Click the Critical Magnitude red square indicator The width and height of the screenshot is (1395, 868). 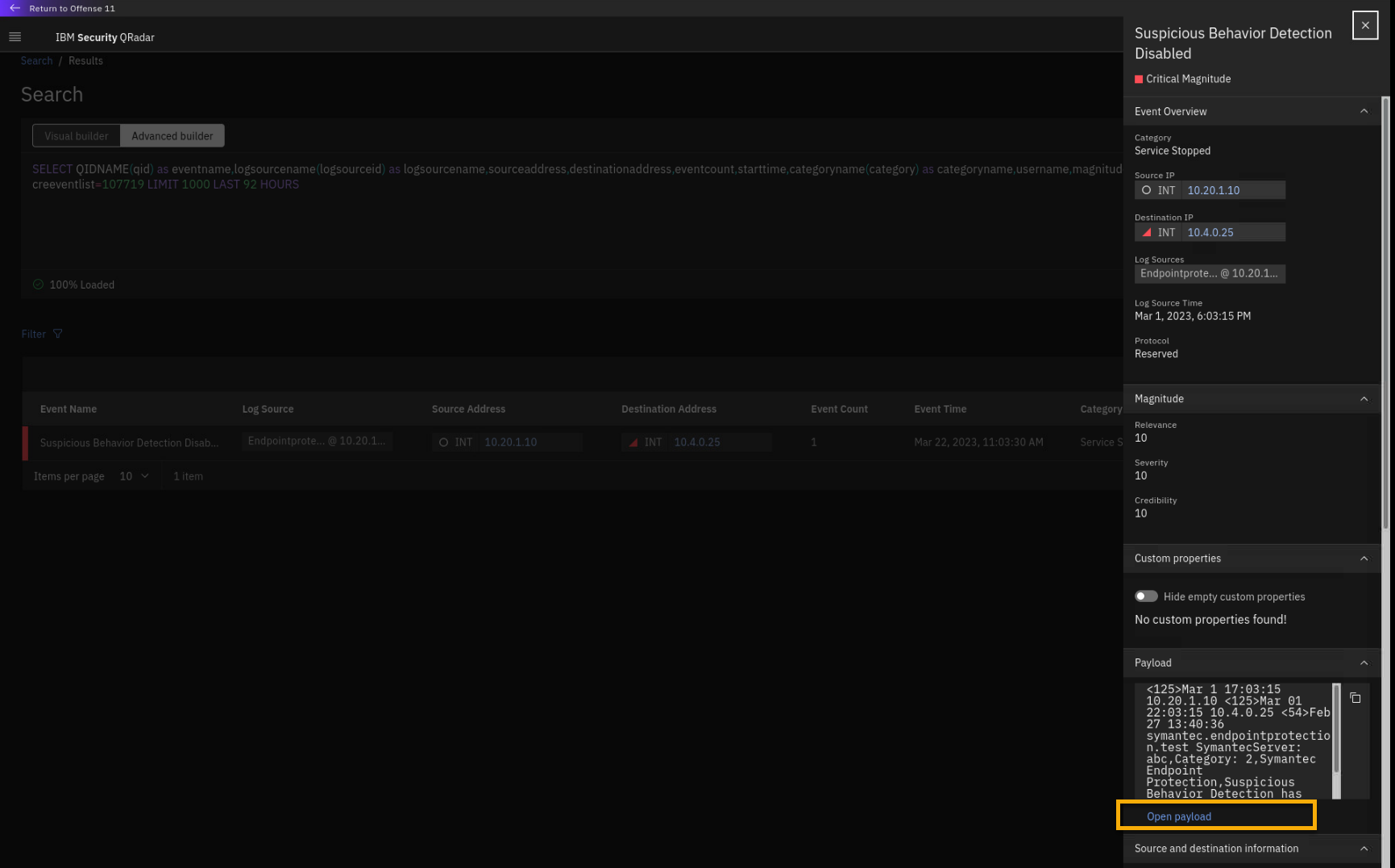[1139, 79]
